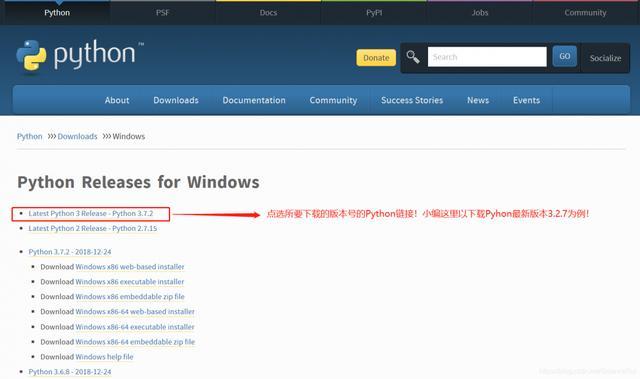
Task: Open the Socialize menu
Action: coord(605,58)
